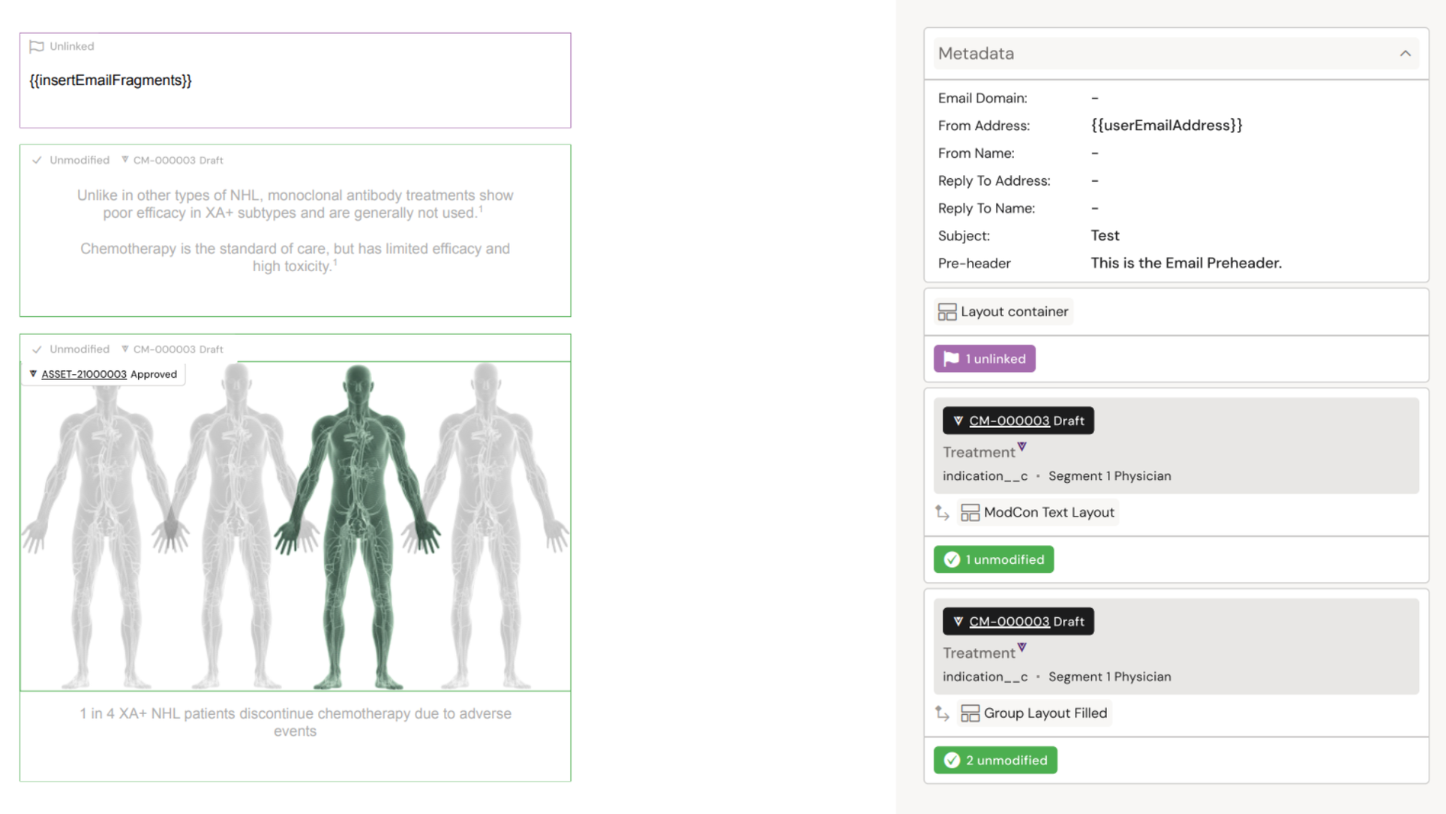
Task: Click the checkmark icon in the 2 unmodified badge
Action: point(952,761)
